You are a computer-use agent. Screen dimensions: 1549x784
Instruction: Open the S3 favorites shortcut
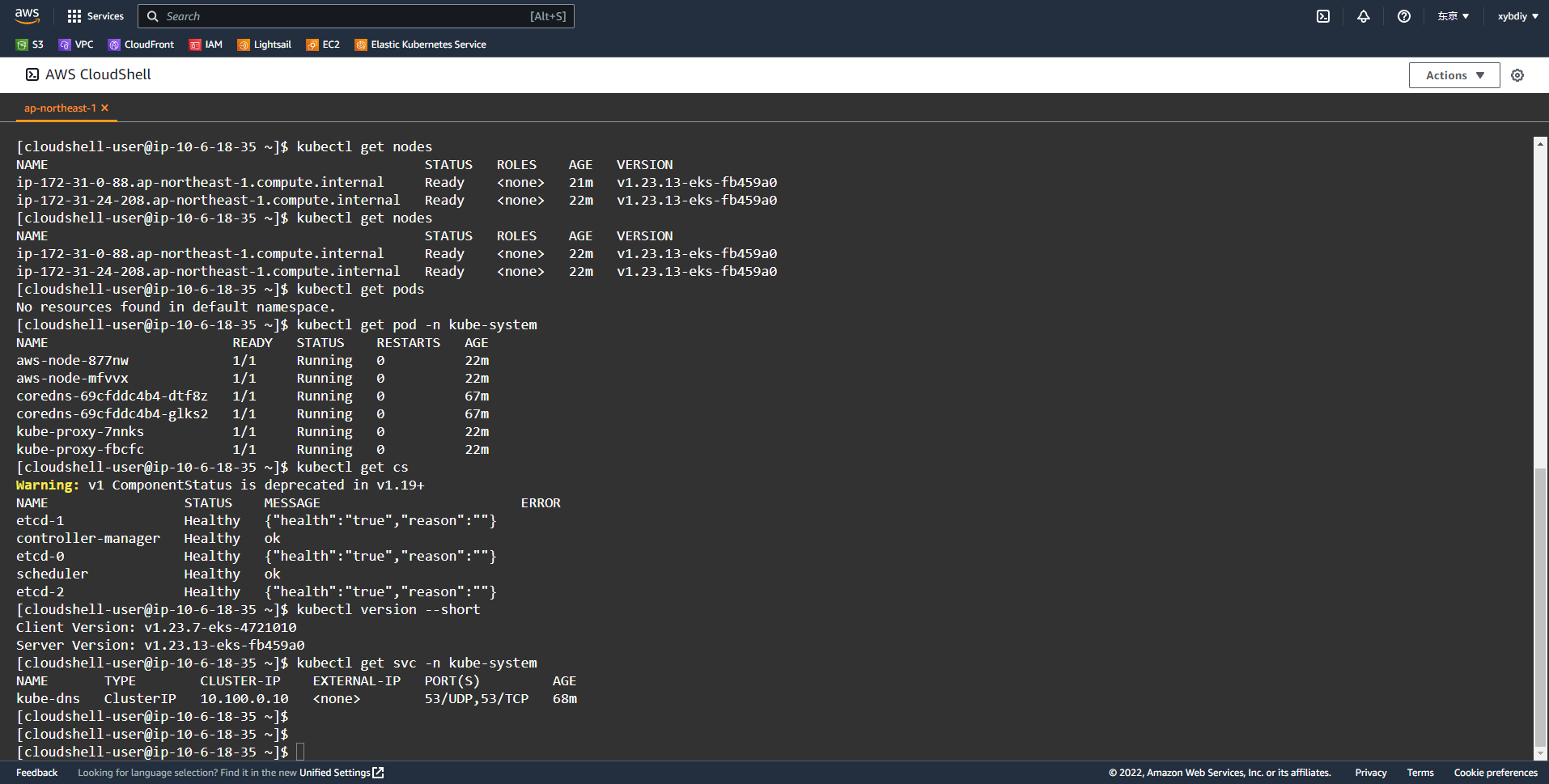30,44
